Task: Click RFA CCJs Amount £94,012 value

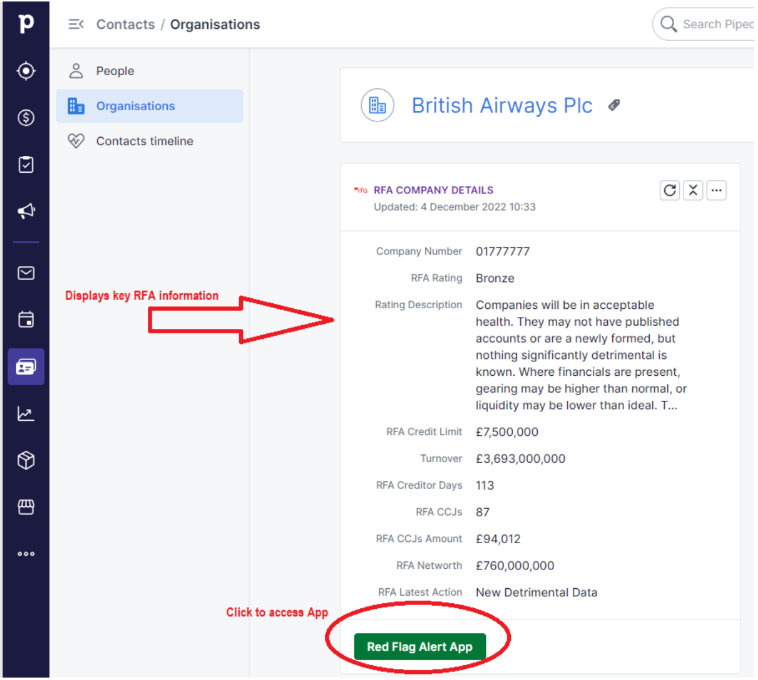Action: pos(498,539)
